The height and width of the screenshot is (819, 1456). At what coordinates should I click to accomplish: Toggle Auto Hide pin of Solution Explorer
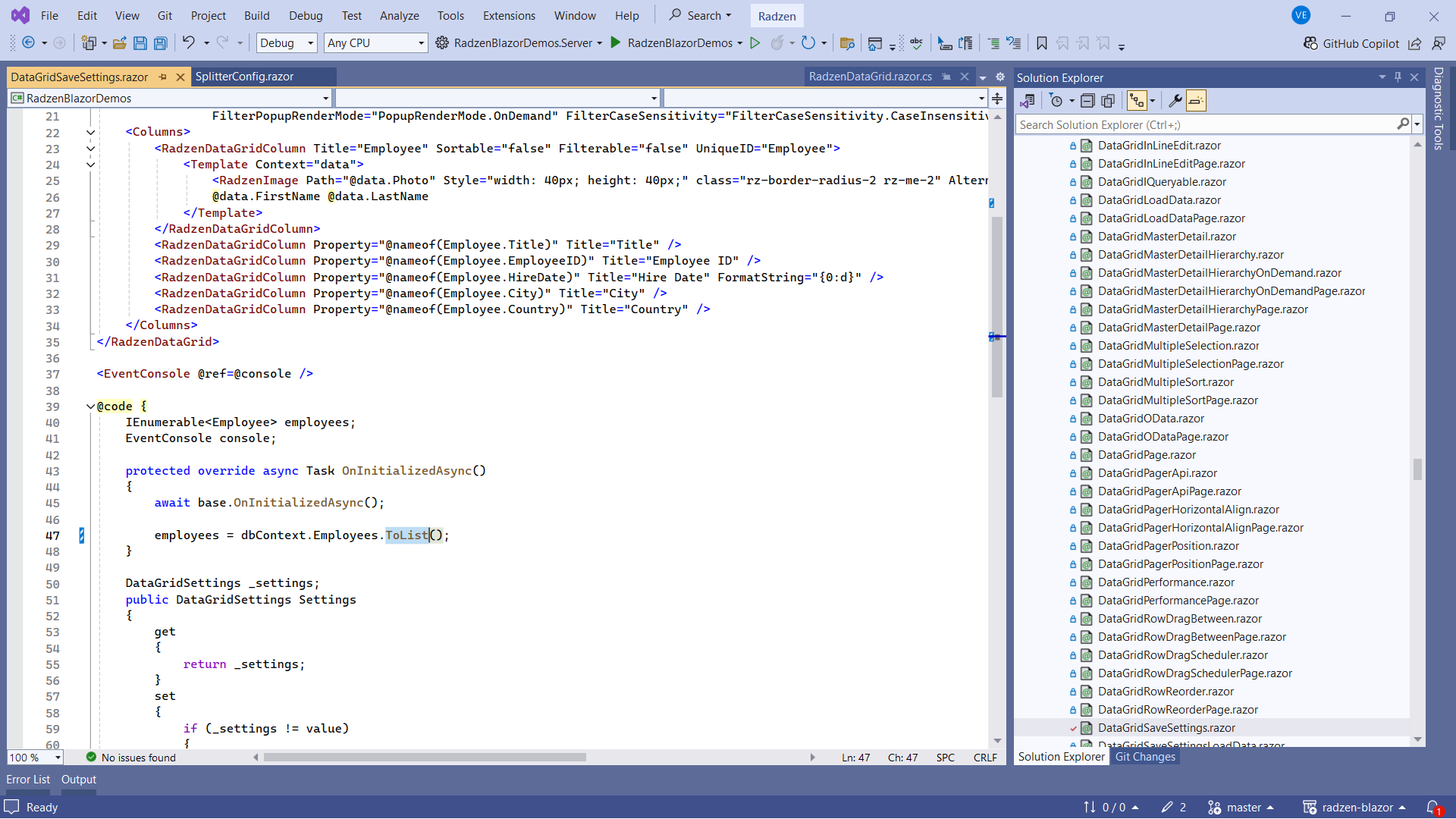(1398, 77)
